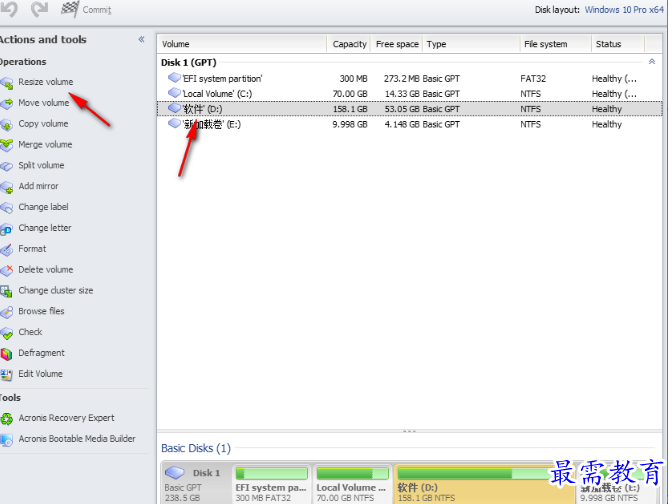Click the Change letter icon

tap(7, 228)
